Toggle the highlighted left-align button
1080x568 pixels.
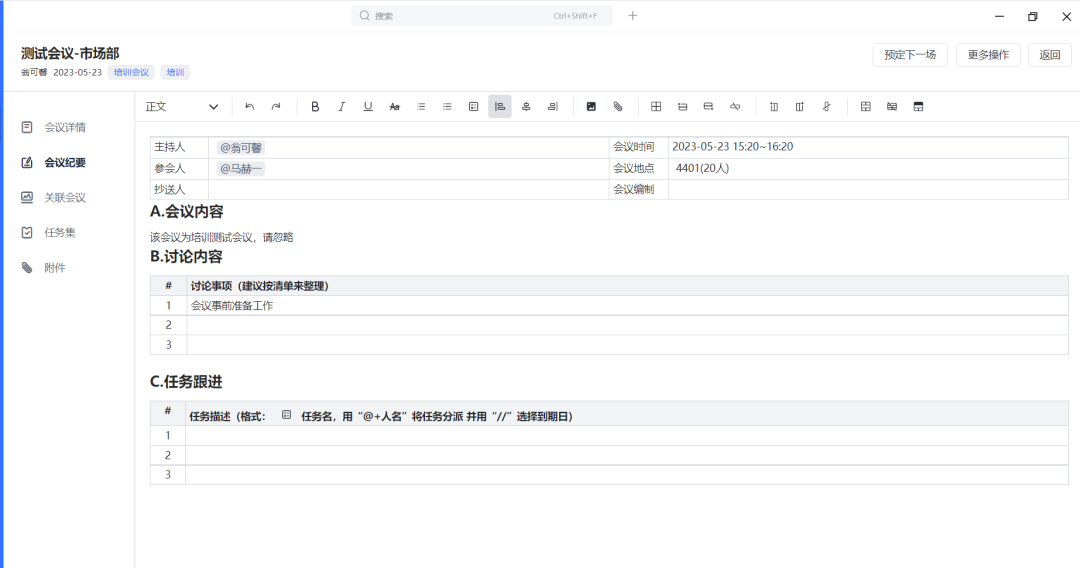pos(500,107)
